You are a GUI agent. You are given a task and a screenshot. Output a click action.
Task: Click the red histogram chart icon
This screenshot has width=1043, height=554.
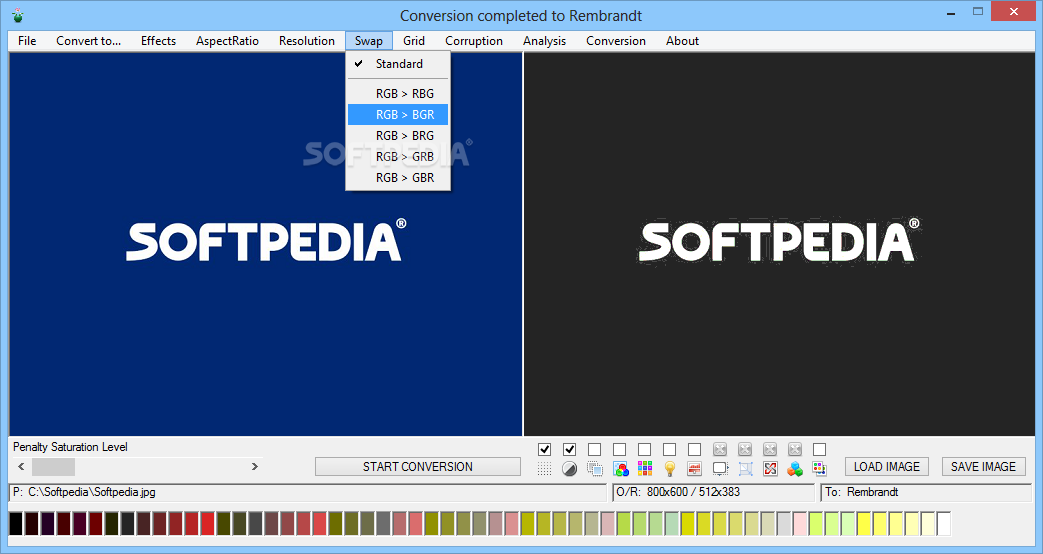(694, 469)
